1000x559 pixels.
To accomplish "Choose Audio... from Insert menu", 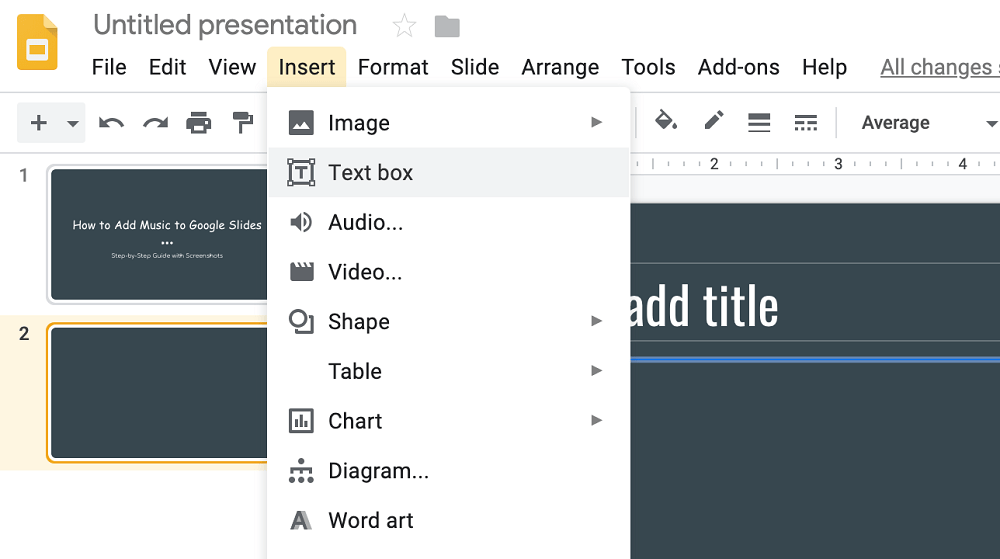I will click(449, 222).
